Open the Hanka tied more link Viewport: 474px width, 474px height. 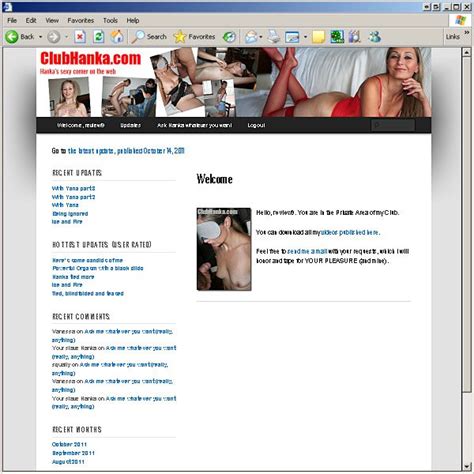tap(73, 277)
